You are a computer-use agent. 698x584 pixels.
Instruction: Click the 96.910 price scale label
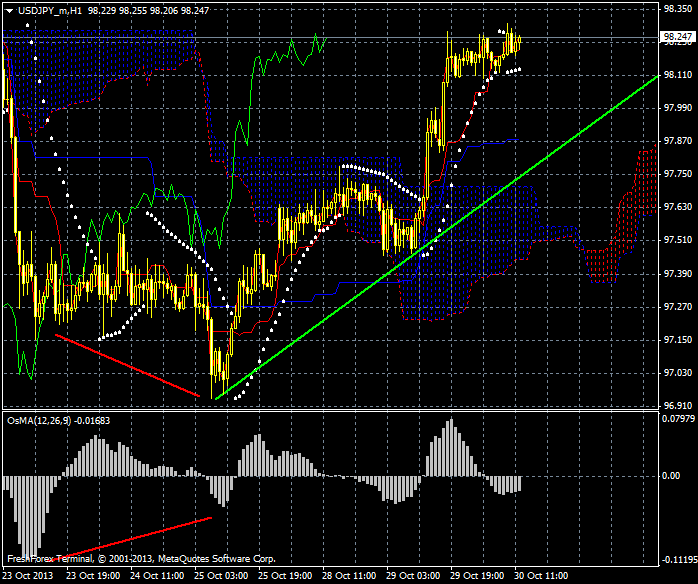click(x=678, y=406)
